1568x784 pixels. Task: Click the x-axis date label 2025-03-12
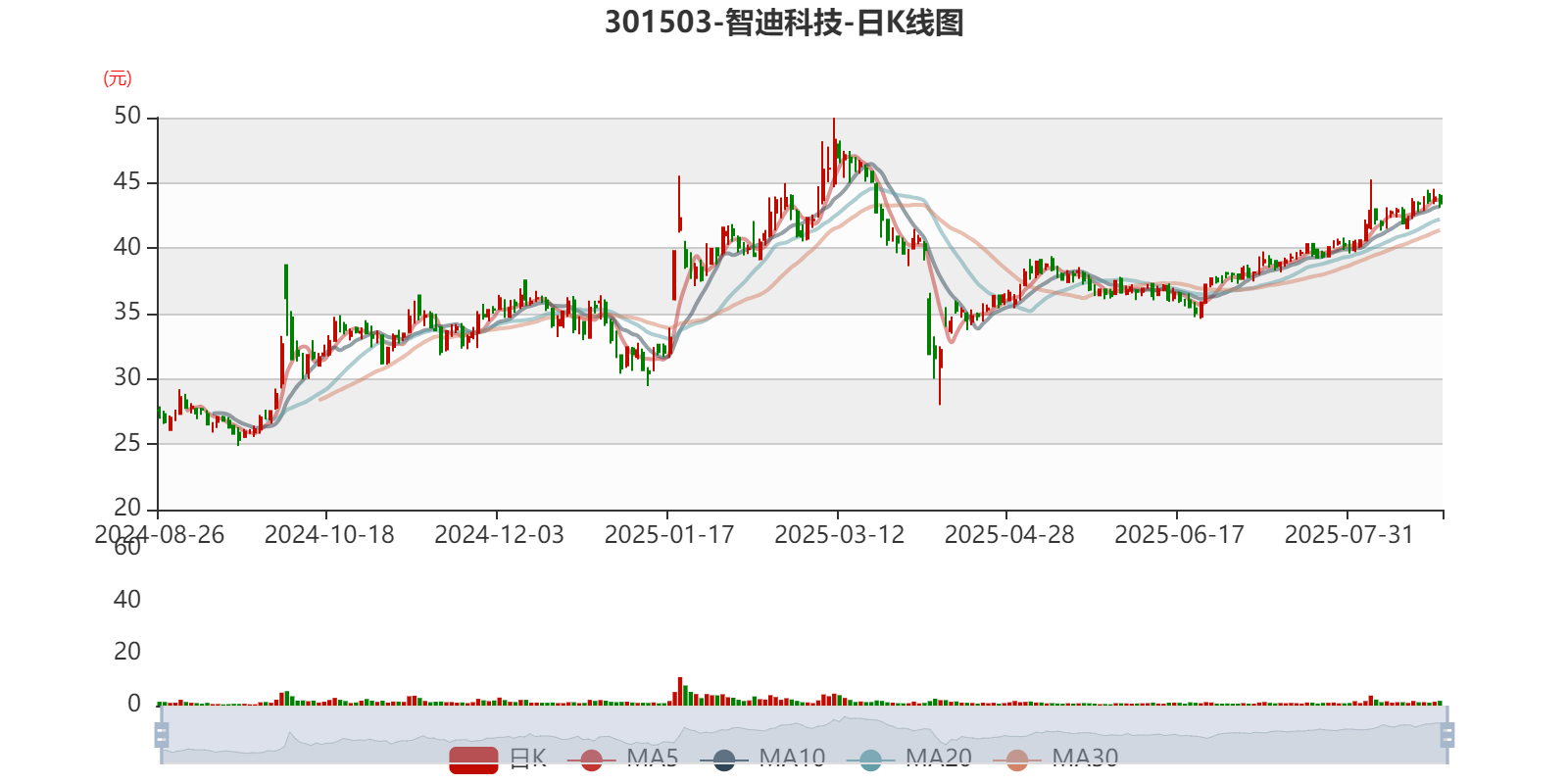[839, 535]
